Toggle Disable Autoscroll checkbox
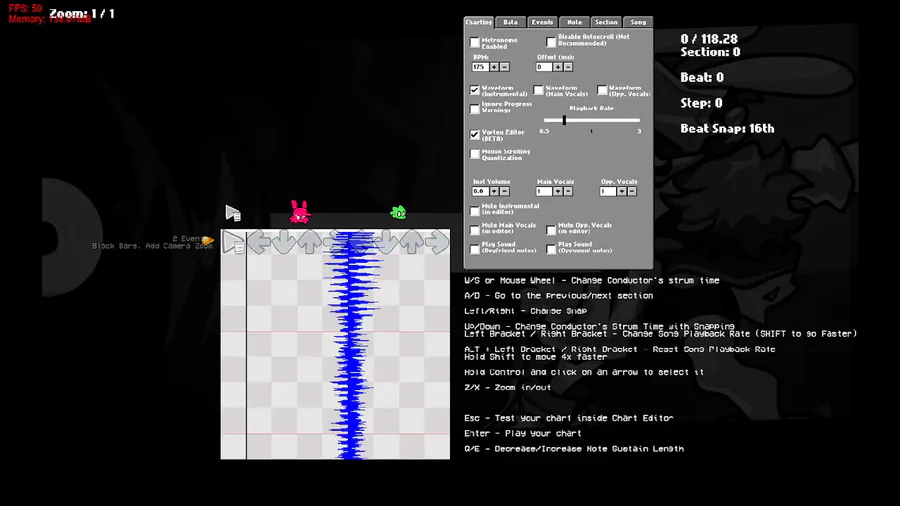 (551, 42)
